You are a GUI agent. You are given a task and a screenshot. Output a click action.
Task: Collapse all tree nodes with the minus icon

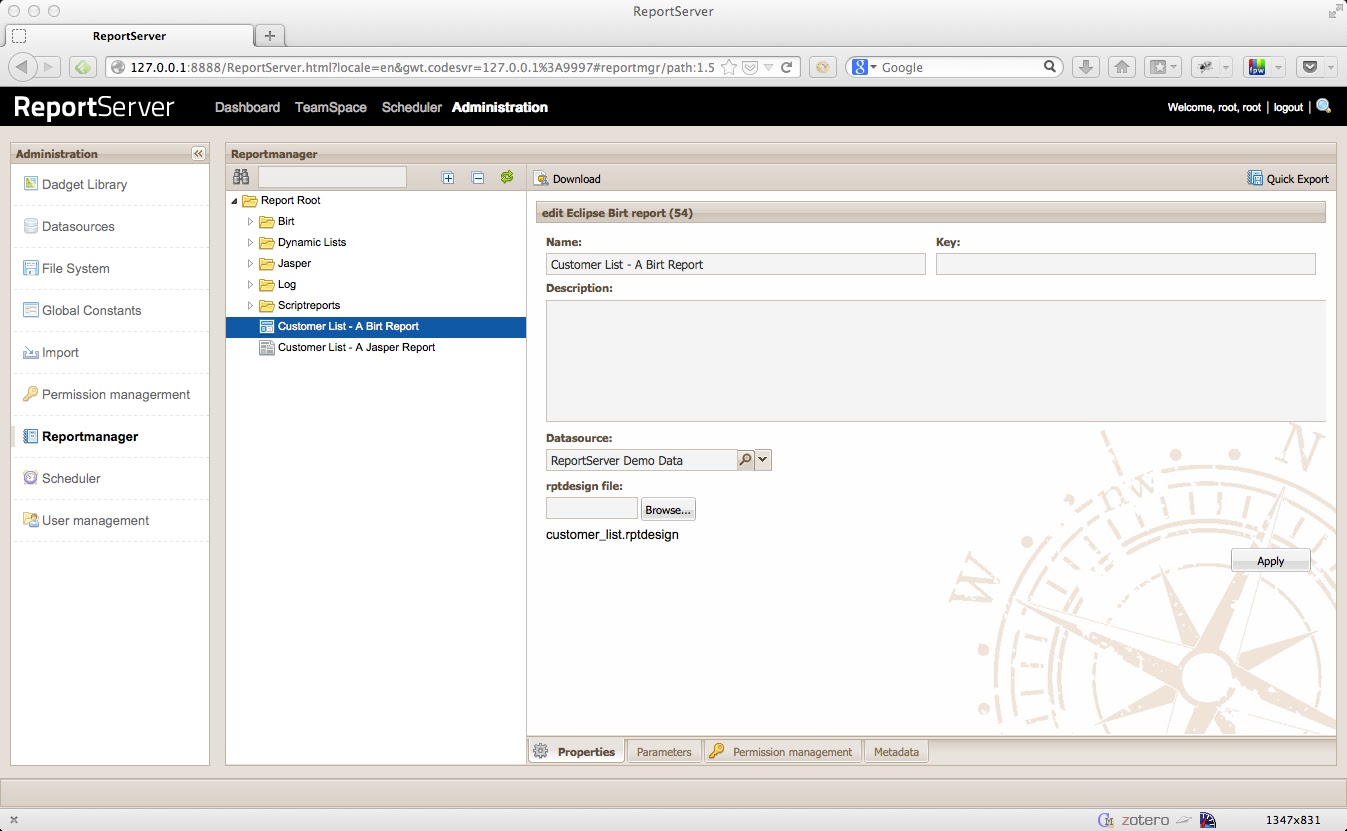coord(478,178)
